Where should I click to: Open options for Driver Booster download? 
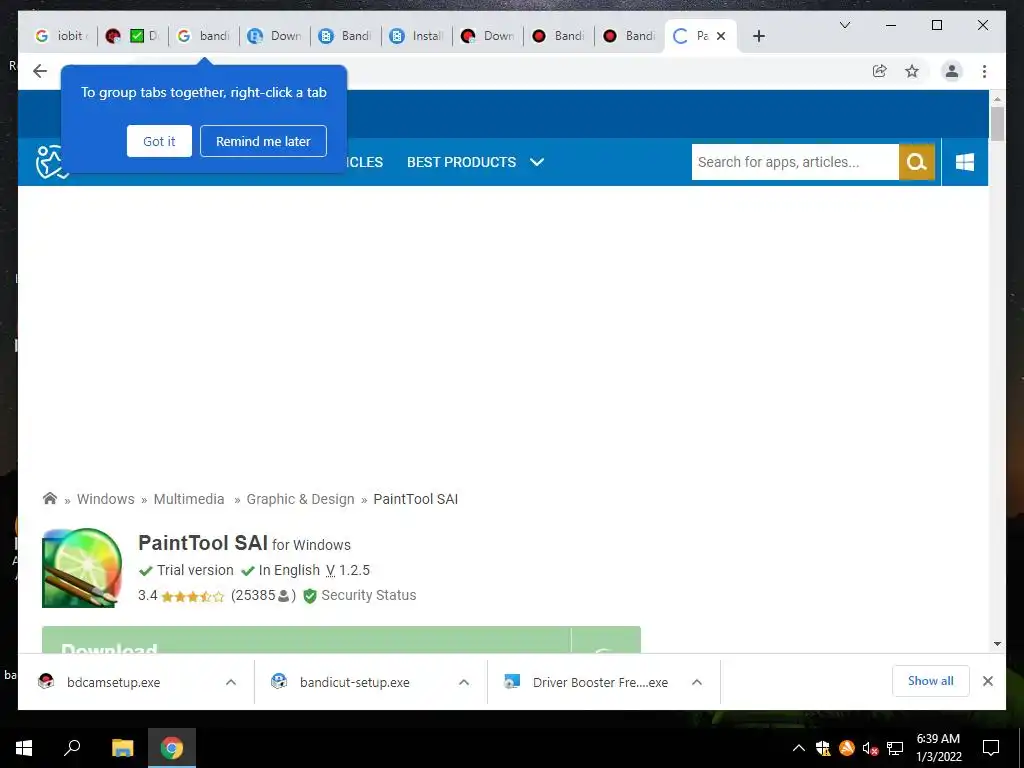pyautogui.click(x=697, y=682)
